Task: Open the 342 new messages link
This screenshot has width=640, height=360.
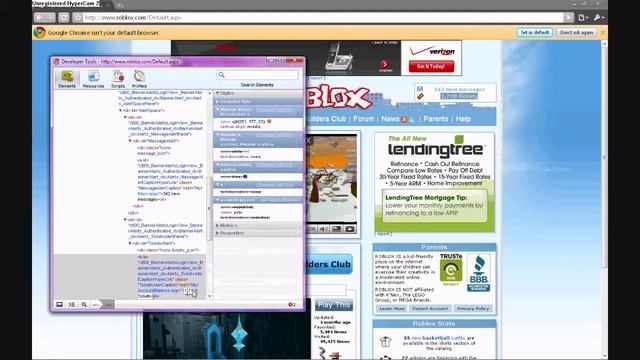Action: click(x=459, y=89)
